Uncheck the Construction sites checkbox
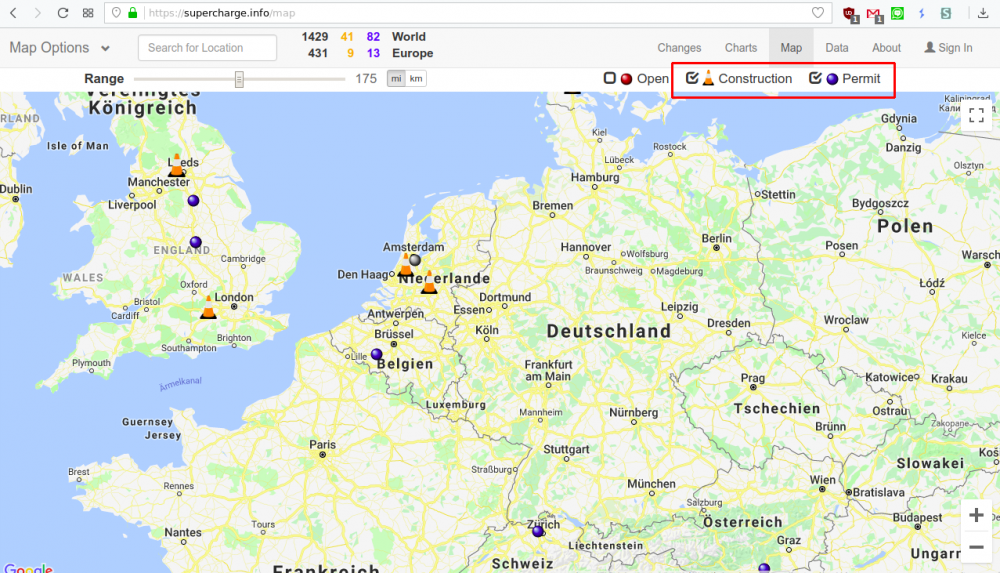Screen dimensions: 1000x573 (692, 78)
